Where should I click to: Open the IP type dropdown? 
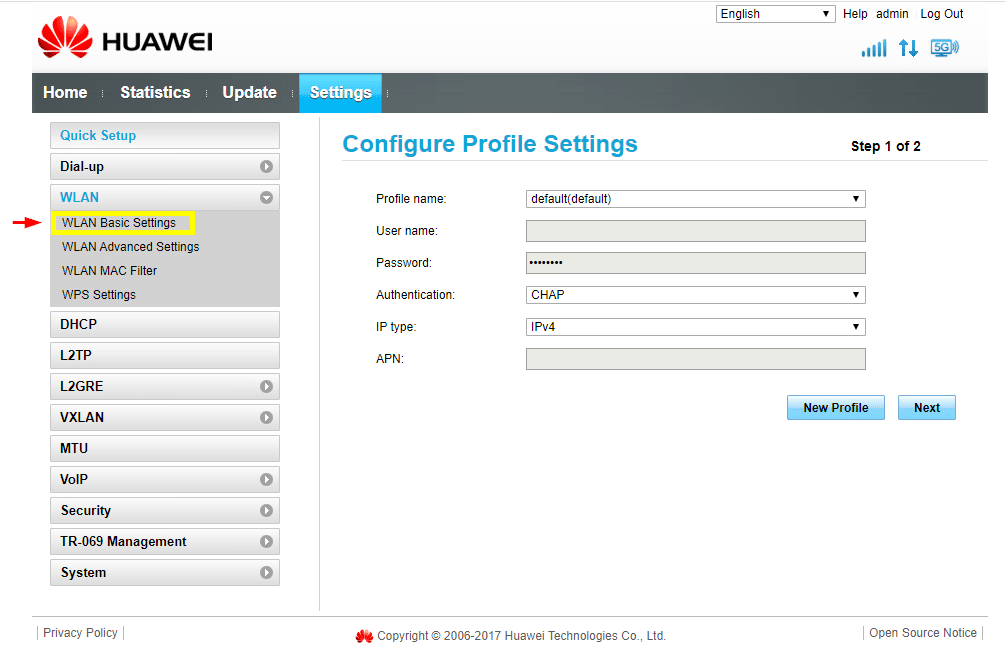click(695, 327)
